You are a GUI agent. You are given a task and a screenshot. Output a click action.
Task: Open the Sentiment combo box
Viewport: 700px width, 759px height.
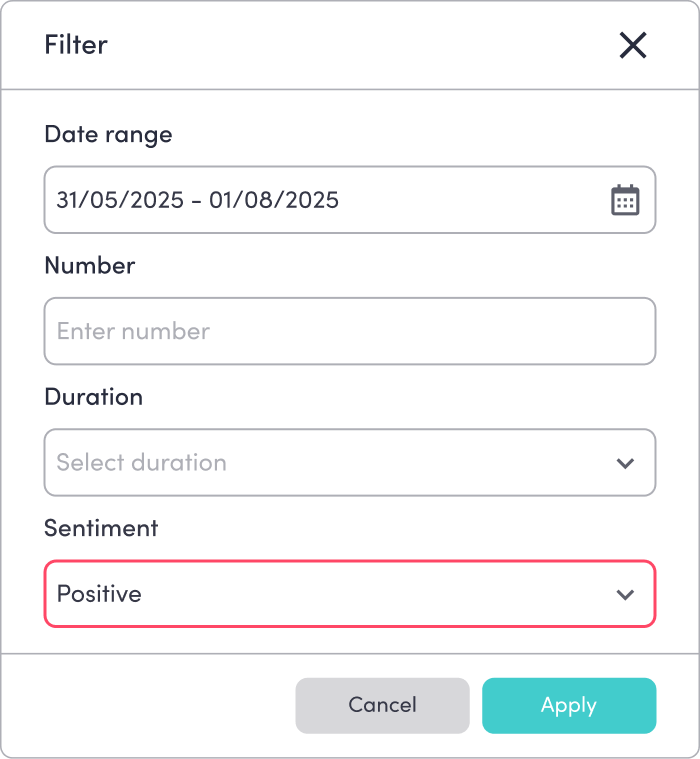click(x=330, y=594)
